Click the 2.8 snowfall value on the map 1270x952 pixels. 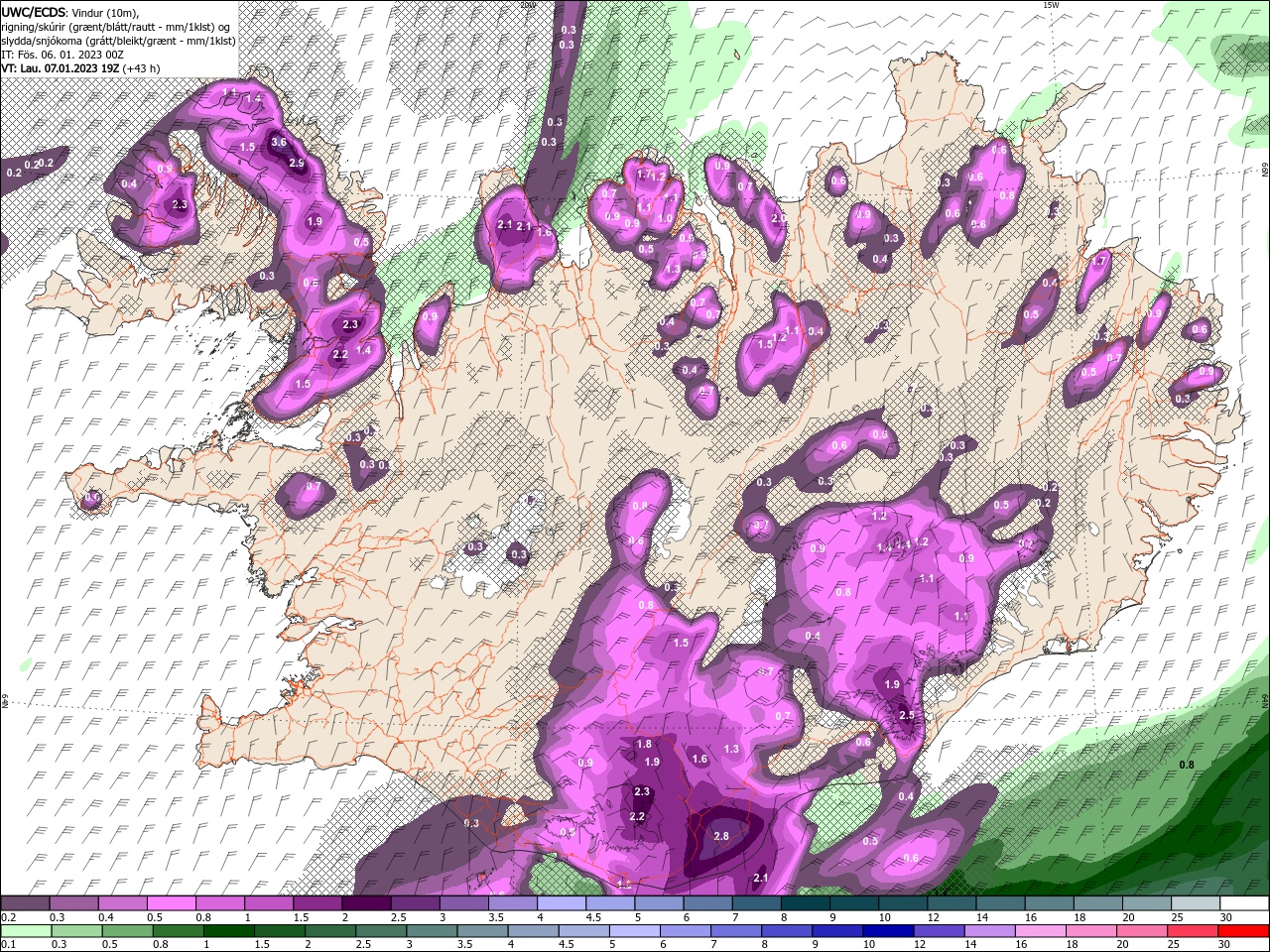tap(721, 836)
